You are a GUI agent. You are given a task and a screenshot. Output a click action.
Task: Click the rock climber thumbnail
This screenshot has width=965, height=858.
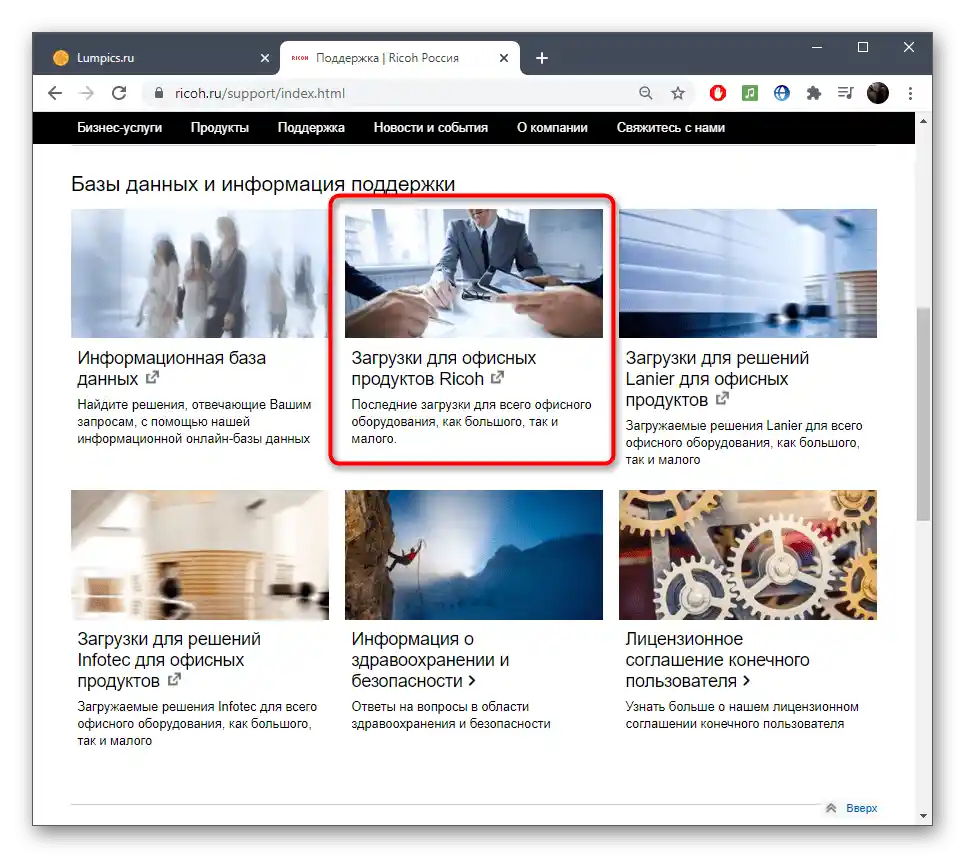pos(473,555)
